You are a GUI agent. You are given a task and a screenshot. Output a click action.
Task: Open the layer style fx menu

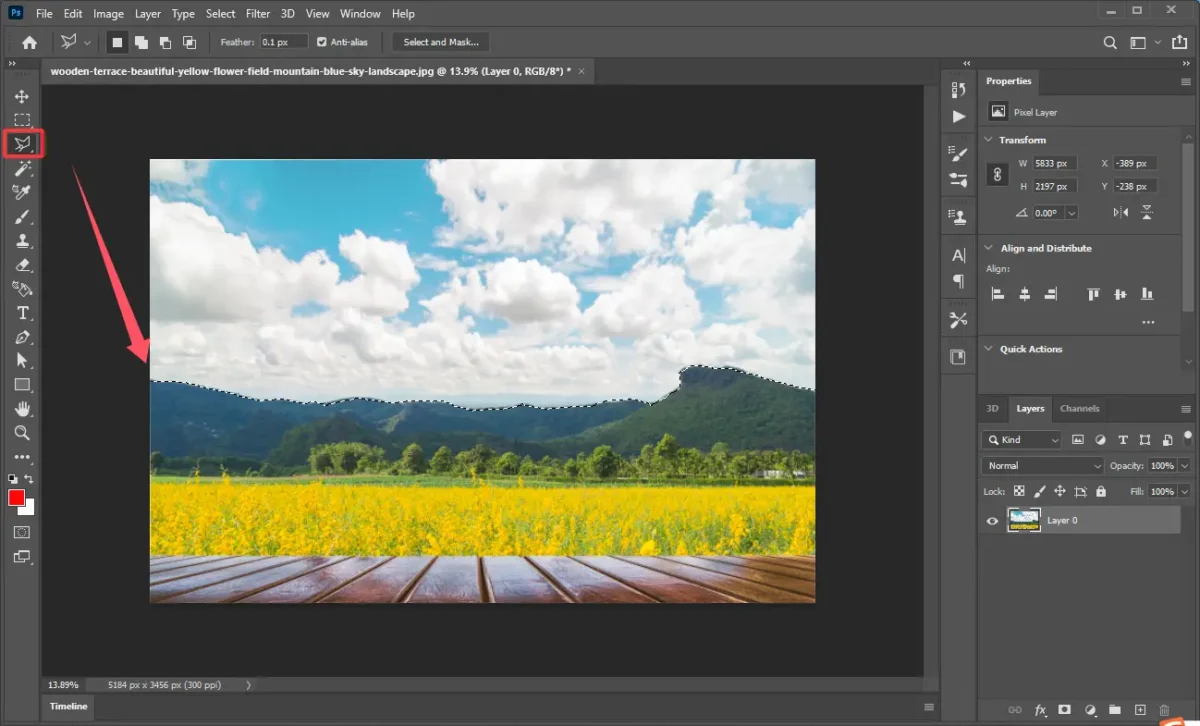pos(1040,710)
